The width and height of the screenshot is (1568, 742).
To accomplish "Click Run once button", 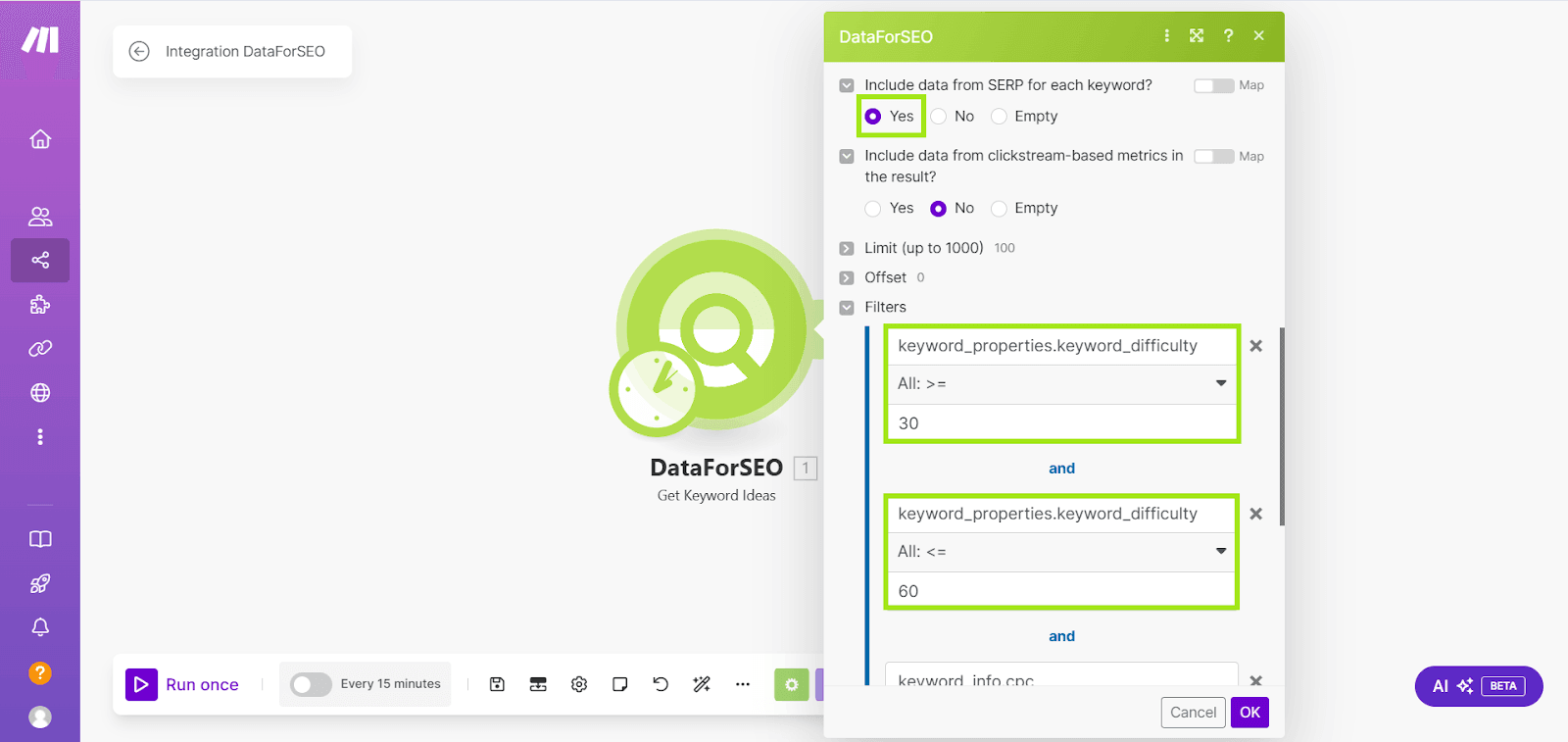I will (x=183, y=684).
